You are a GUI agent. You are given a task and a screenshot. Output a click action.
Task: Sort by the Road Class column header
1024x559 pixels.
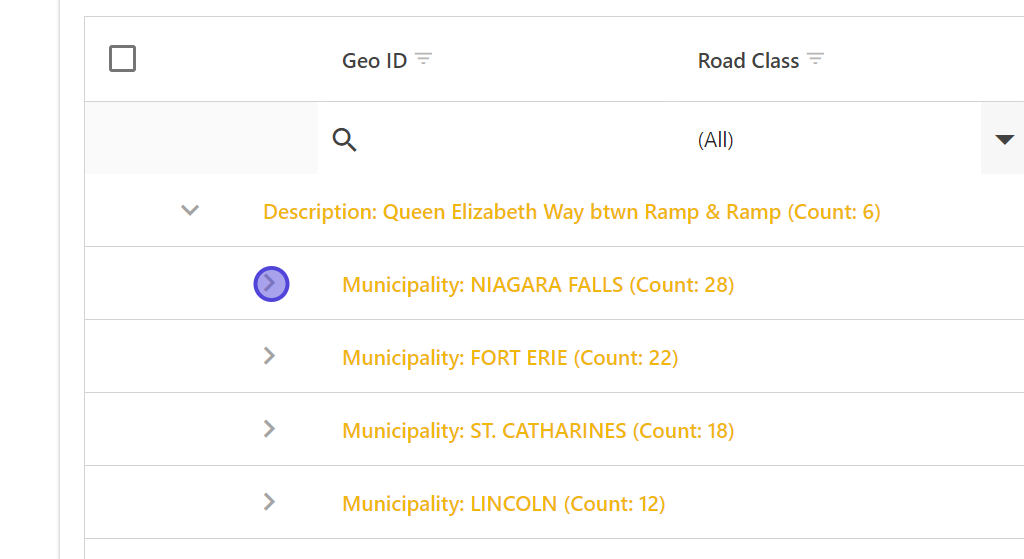click(x=748, y=61)
